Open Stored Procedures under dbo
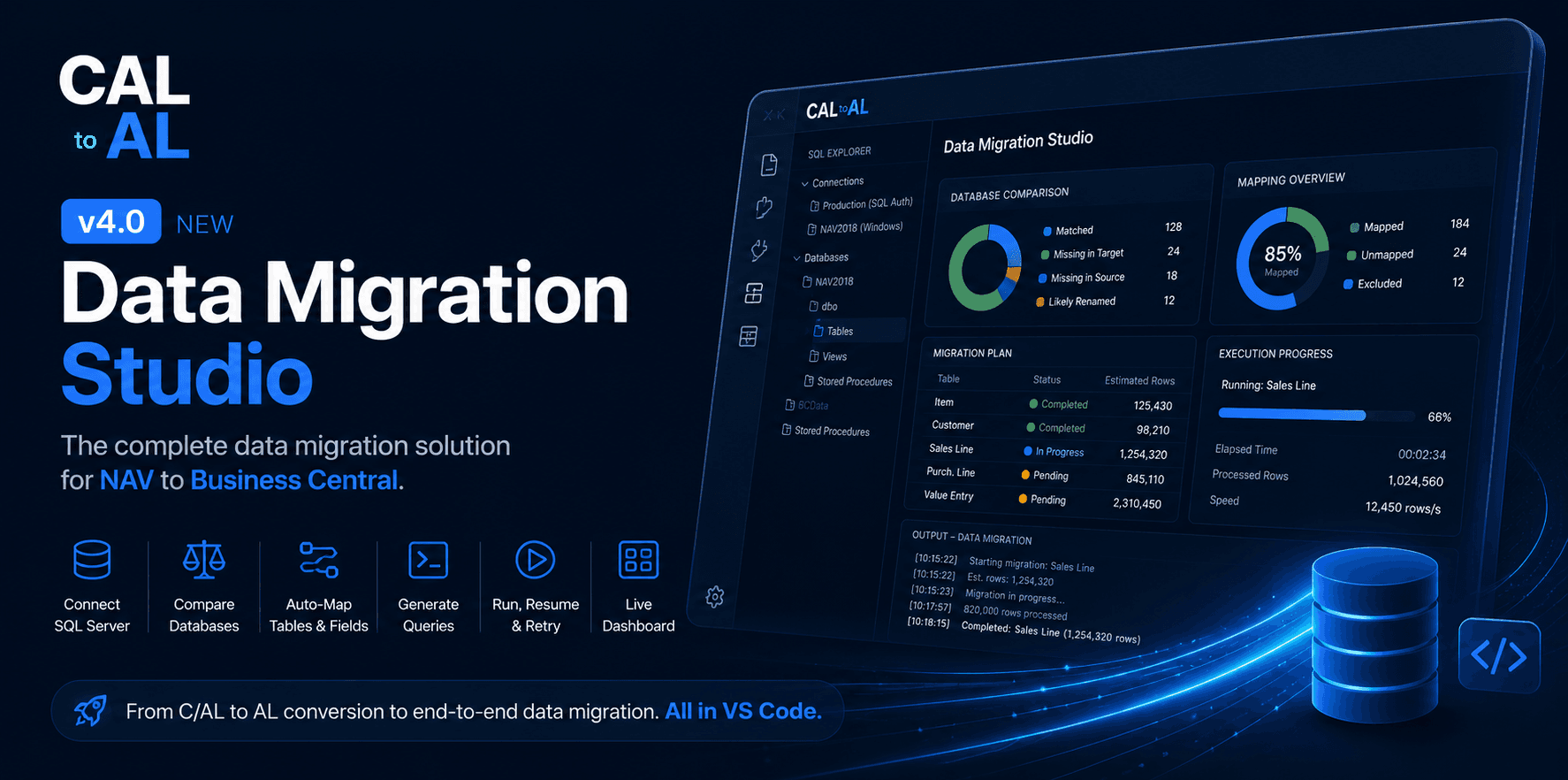The image size is (1568, 780). click(848, 381)
